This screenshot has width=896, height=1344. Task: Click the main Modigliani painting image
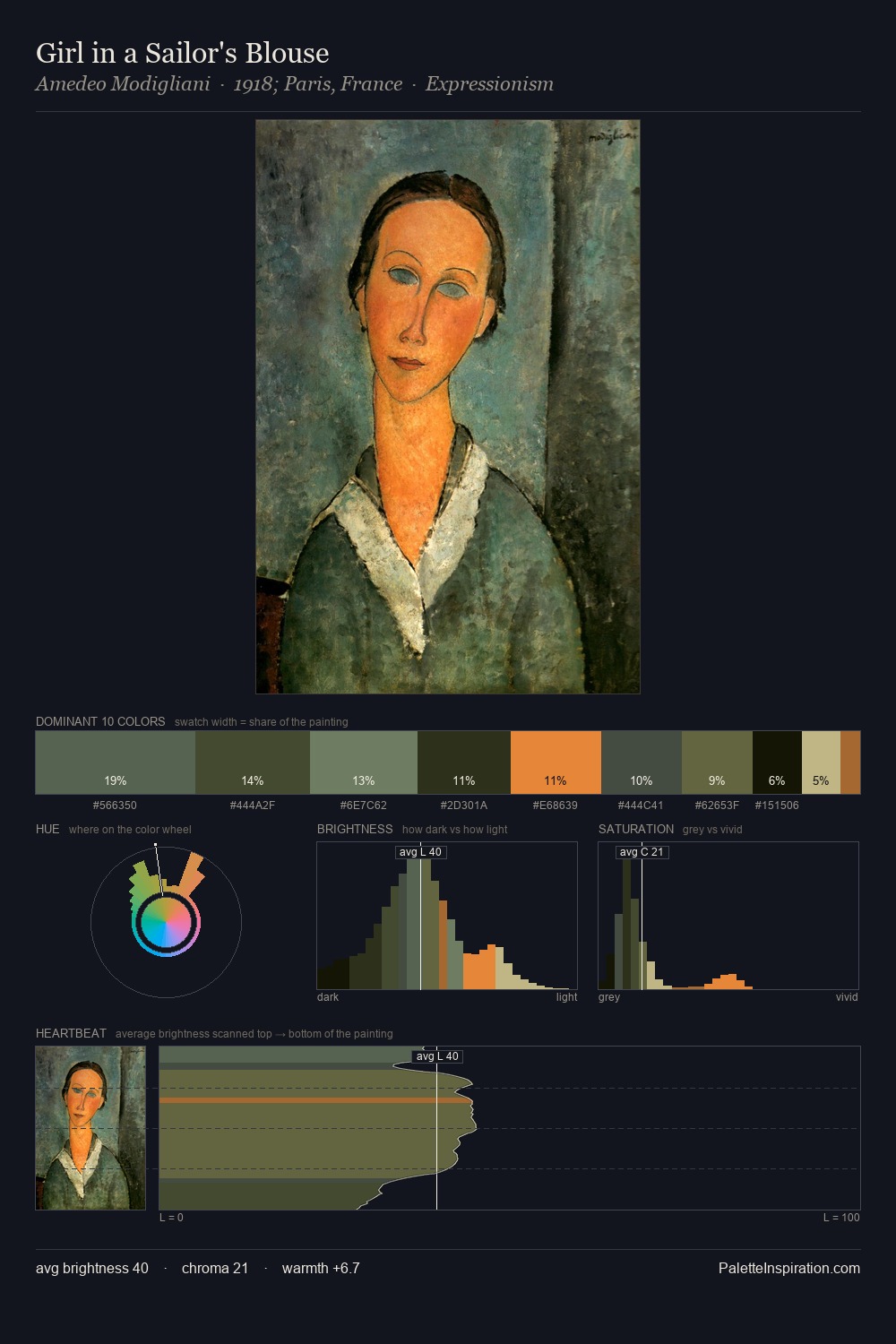click(448, 407)
